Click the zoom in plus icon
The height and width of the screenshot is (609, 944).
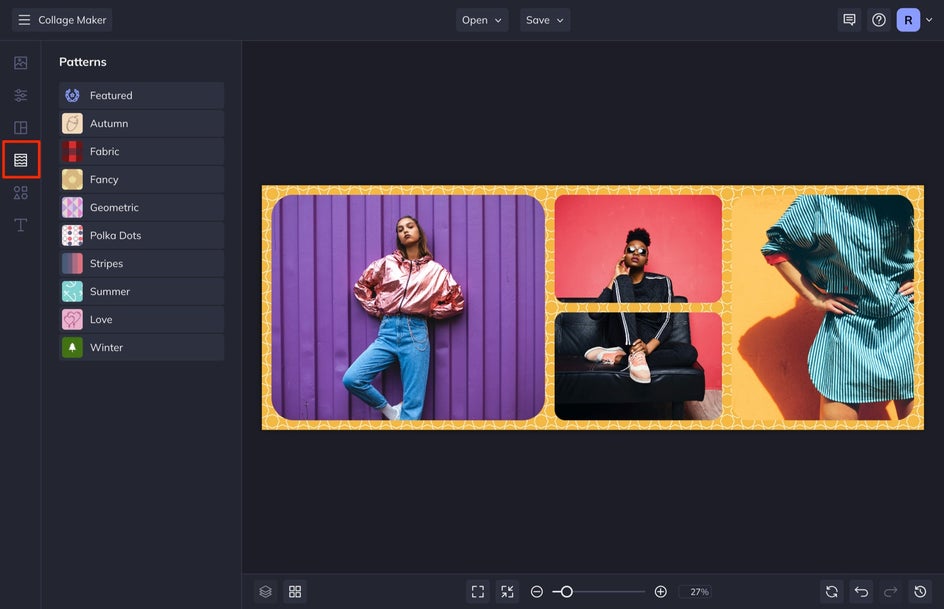tap(660, 592)
